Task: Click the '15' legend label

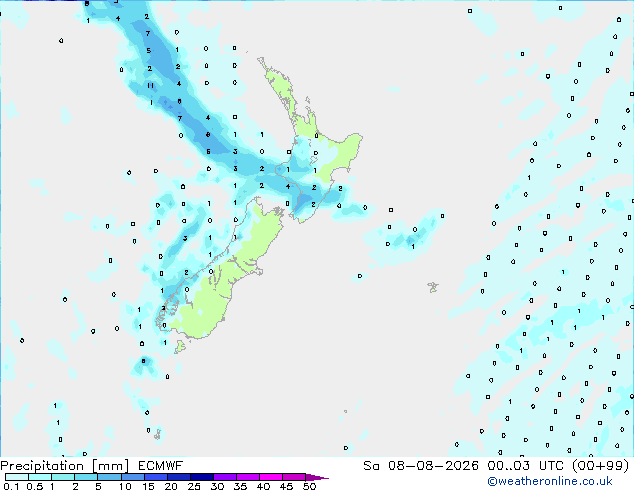Action: point(148,486)
